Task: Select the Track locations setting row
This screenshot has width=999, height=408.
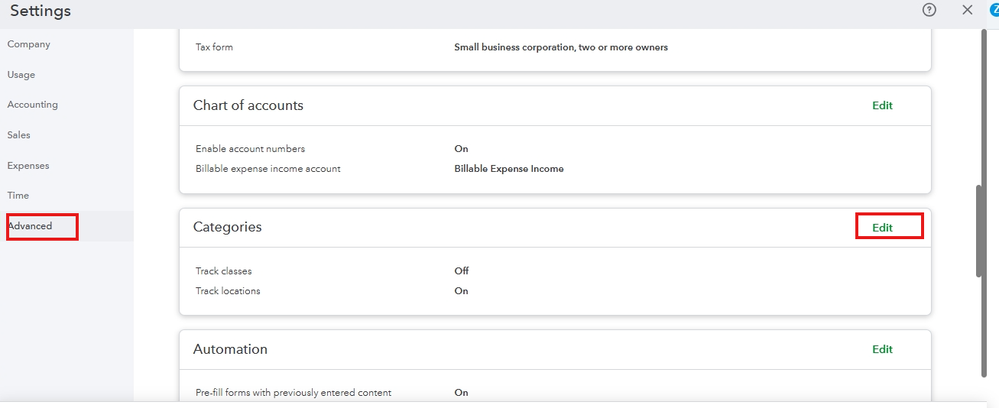Action: tap(227, 291)
